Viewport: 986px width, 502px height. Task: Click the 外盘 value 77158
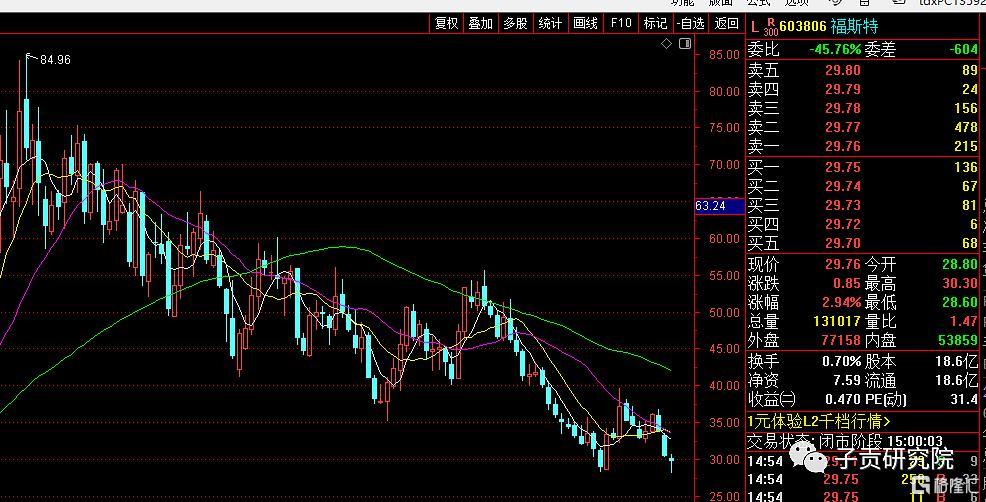[x=841, y=340]
